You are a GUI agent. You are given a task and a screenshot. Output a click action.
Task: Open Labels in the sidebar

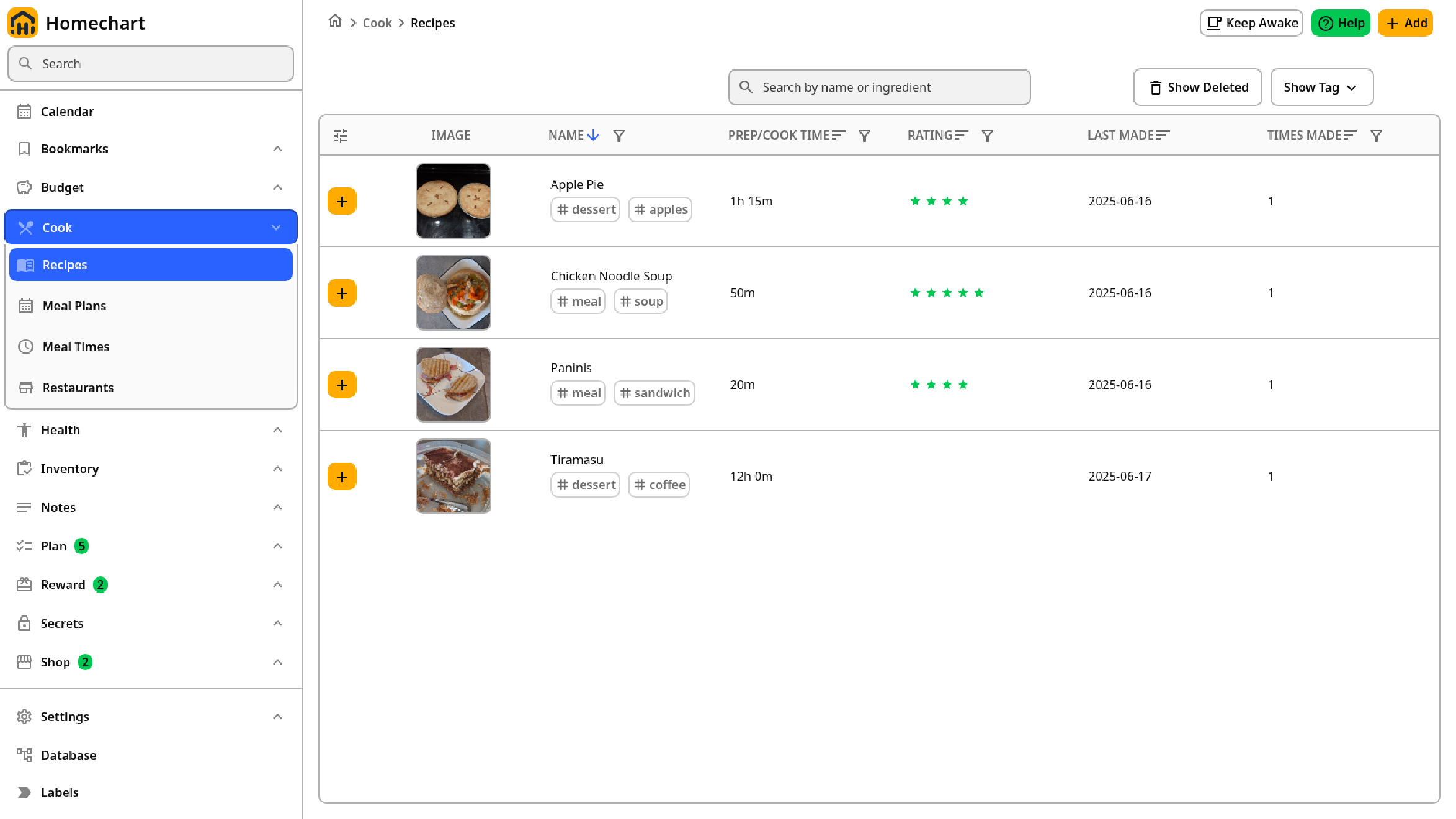point(151,792)
